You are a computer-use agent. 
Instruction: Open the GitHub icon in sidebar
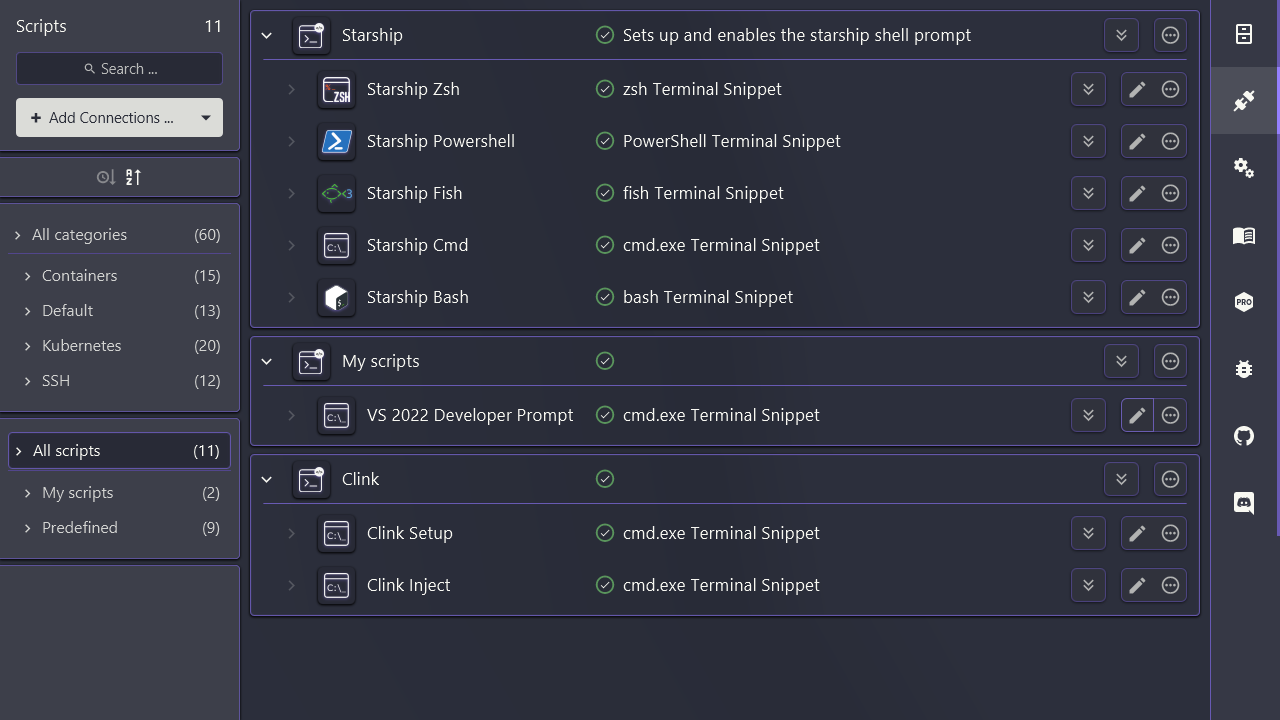pos(1244,436)
